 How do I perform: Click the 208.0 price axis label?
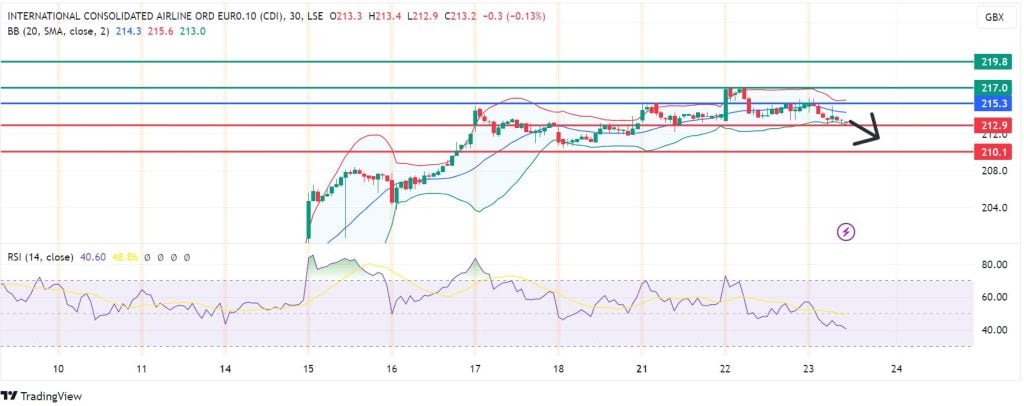(995, 171)
